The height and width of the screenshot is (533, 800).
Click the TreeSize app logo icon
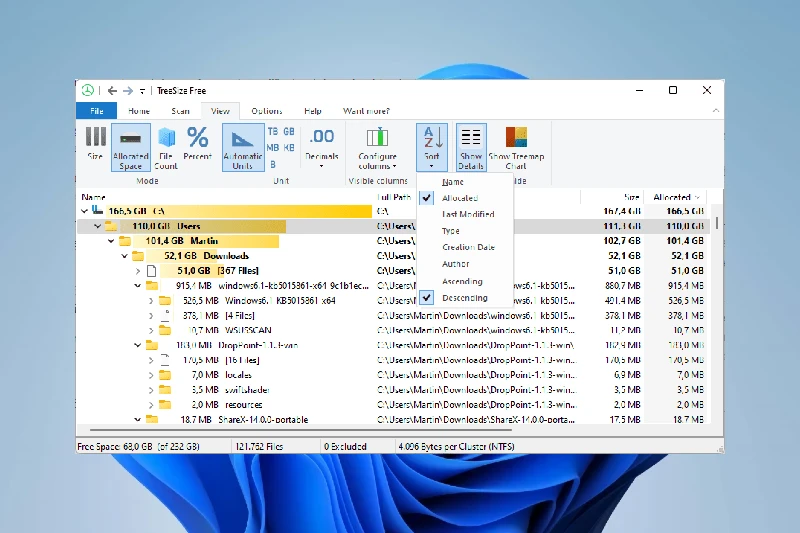click(x=88, y=90)
